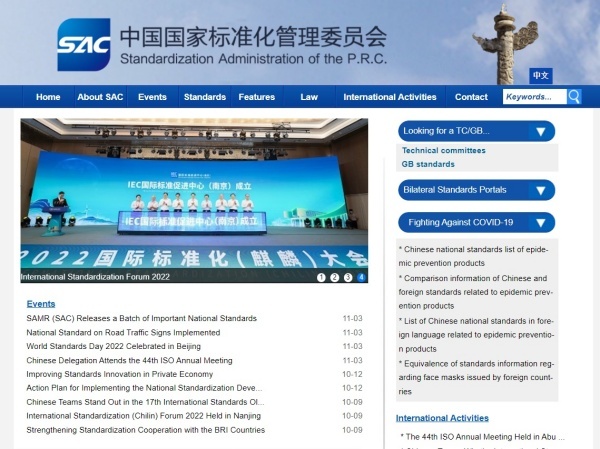Open the GB standards link

(428, 164)
